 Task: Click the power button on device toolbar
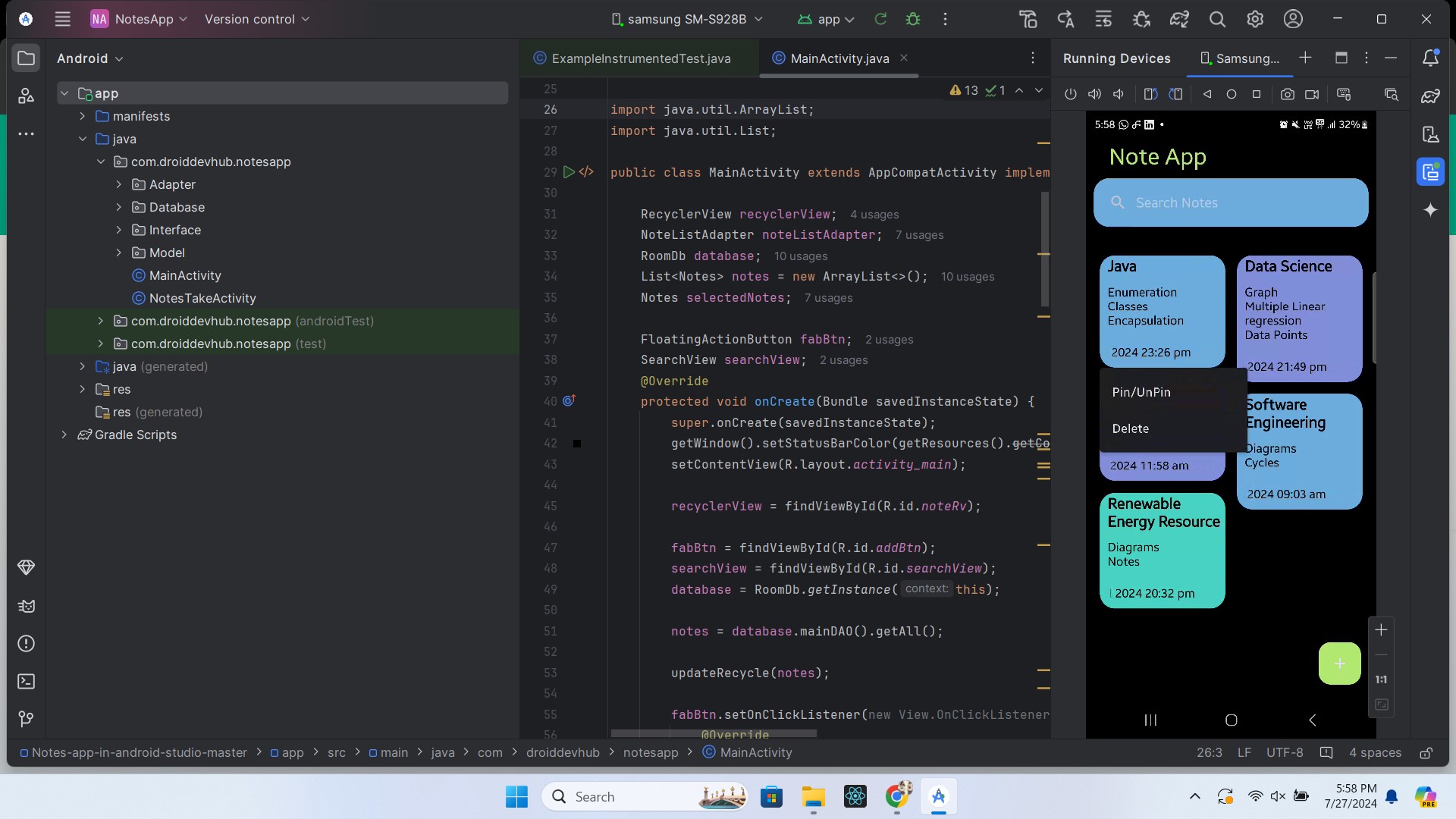1070,94
